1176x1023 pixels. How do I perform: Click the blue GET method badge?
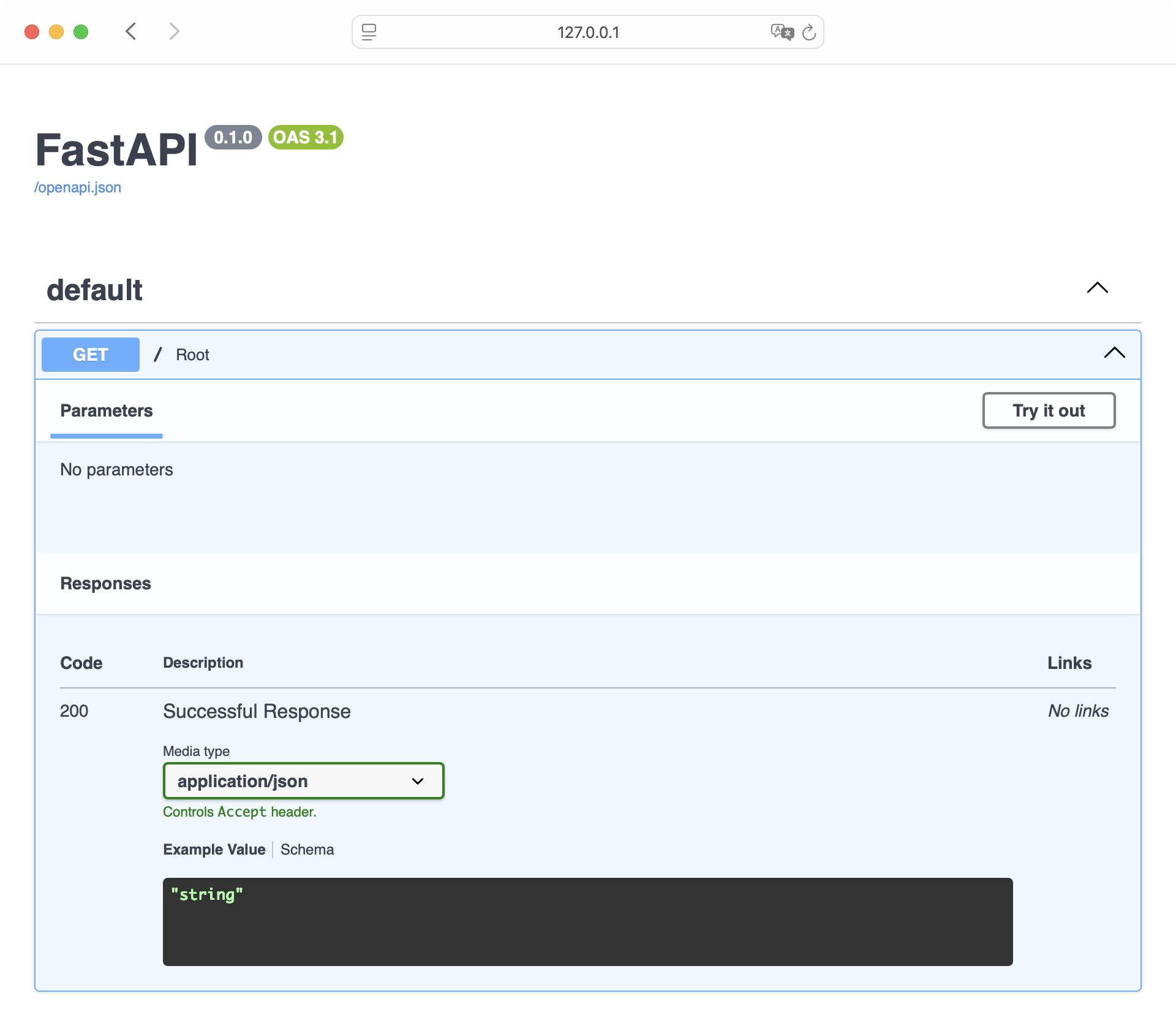click(x=91, y=355)
